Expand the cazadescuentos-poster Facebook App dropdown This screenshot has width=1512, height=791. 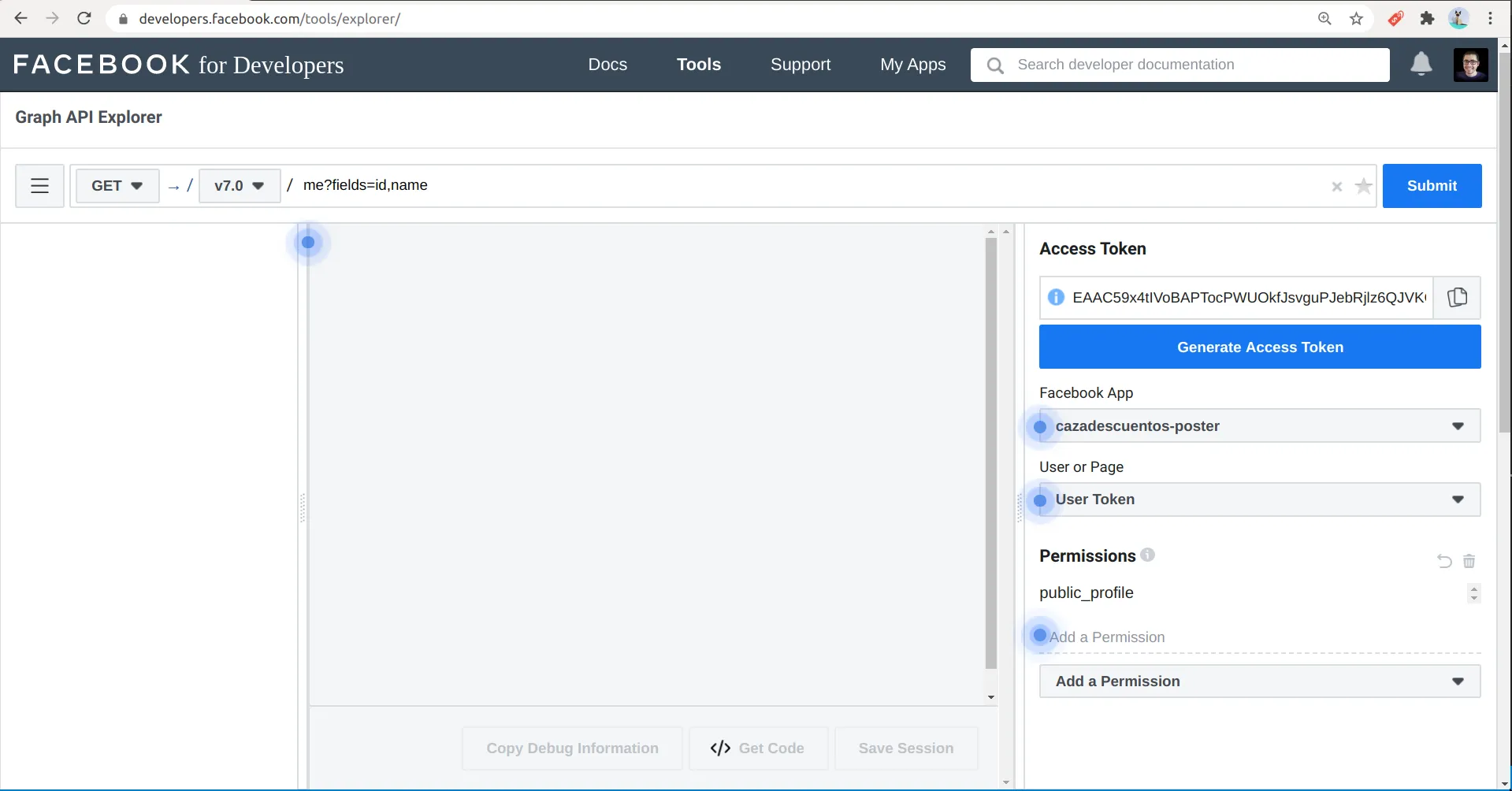[x=1260, y=425]
